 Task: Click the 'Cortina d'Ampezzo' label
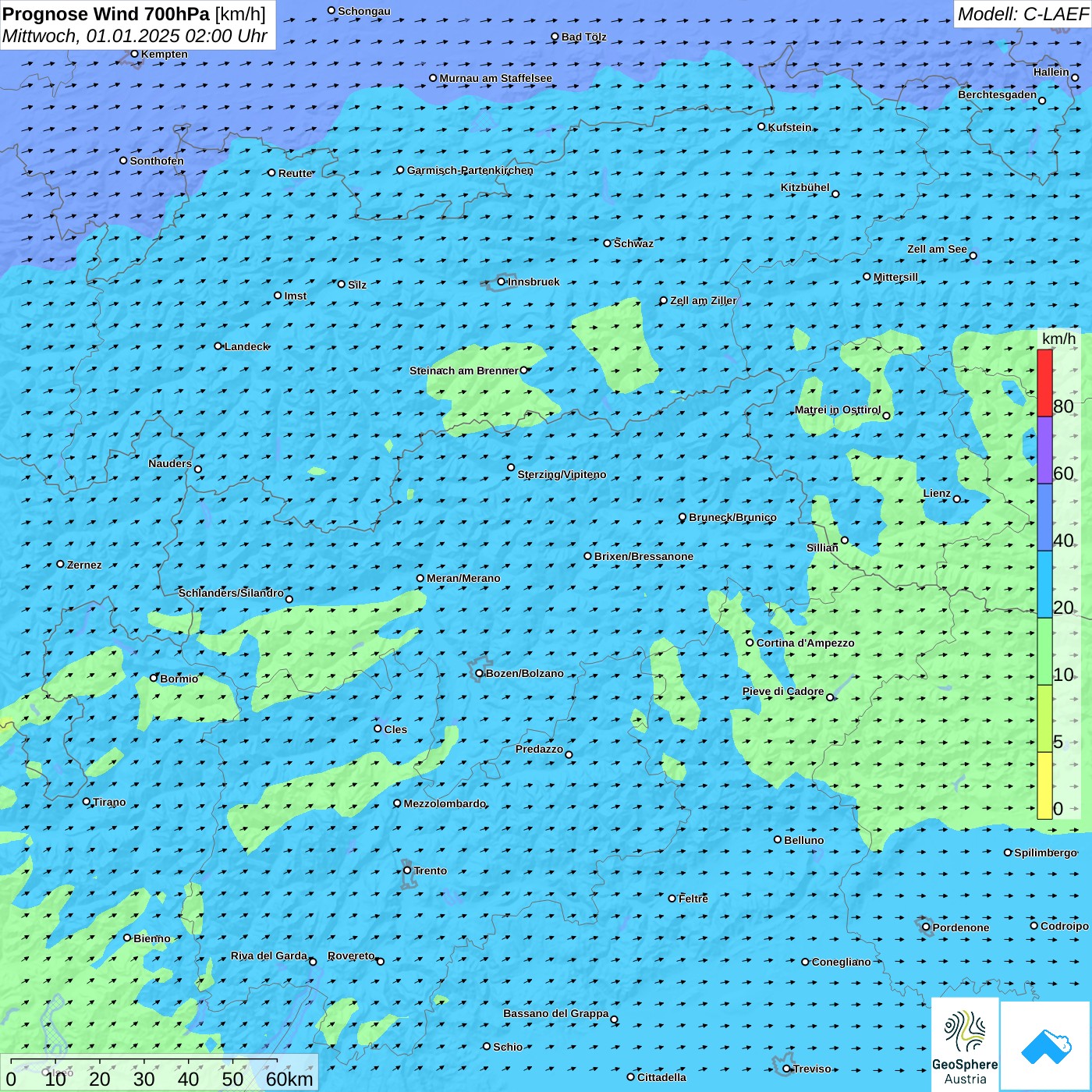coord(806,643)
